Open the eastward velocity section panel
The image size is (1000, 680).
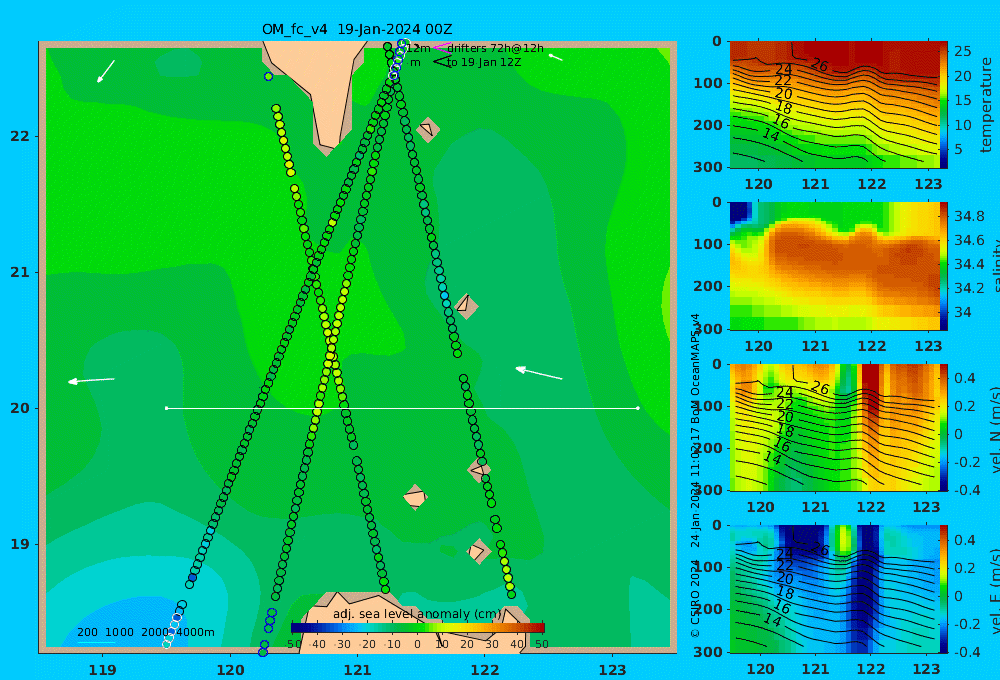pyautogui.click(x=834, y=589)
